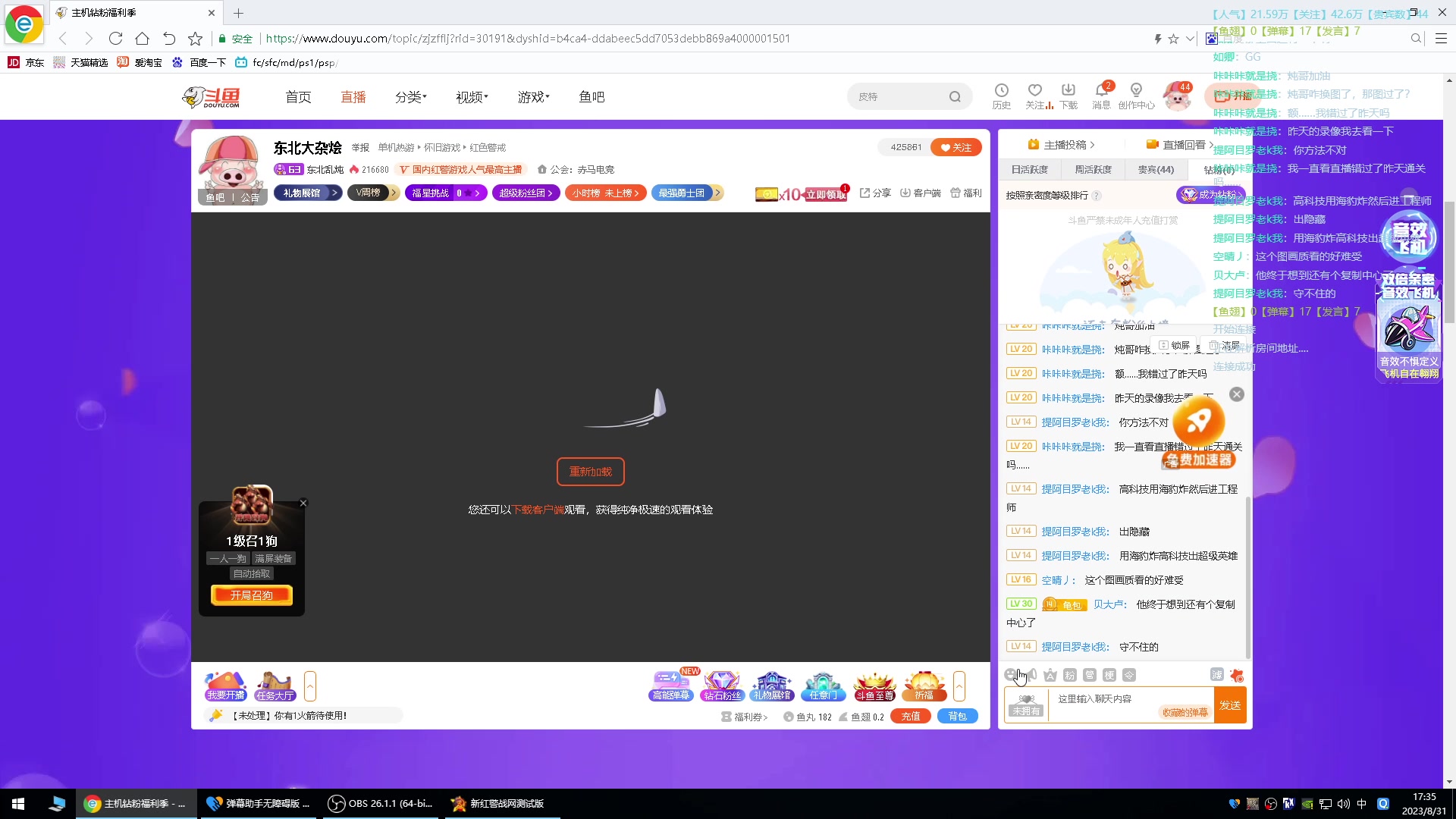The image size is (1456, 819).
Task: Select the 钻石粉丝 diamond fans icon
Action: pos(722,685)
